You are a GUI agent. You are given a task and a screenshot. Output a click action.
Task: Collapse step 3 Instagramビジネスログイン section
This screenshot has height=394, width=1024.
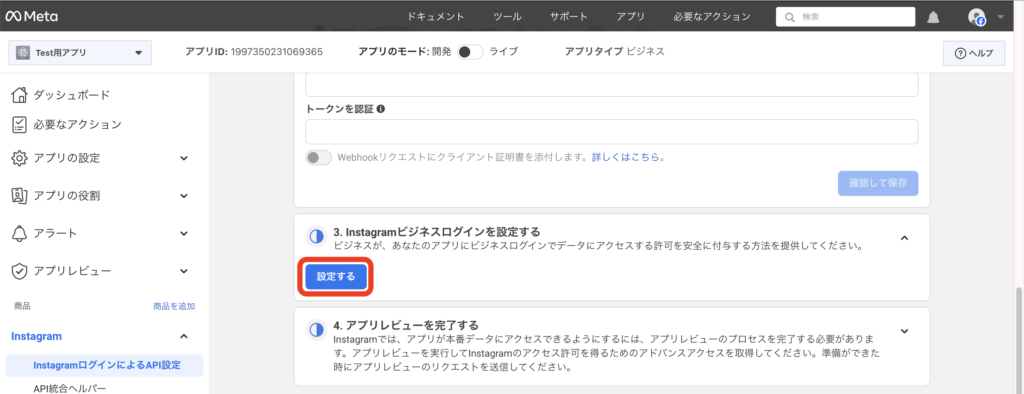coord(904,238)
